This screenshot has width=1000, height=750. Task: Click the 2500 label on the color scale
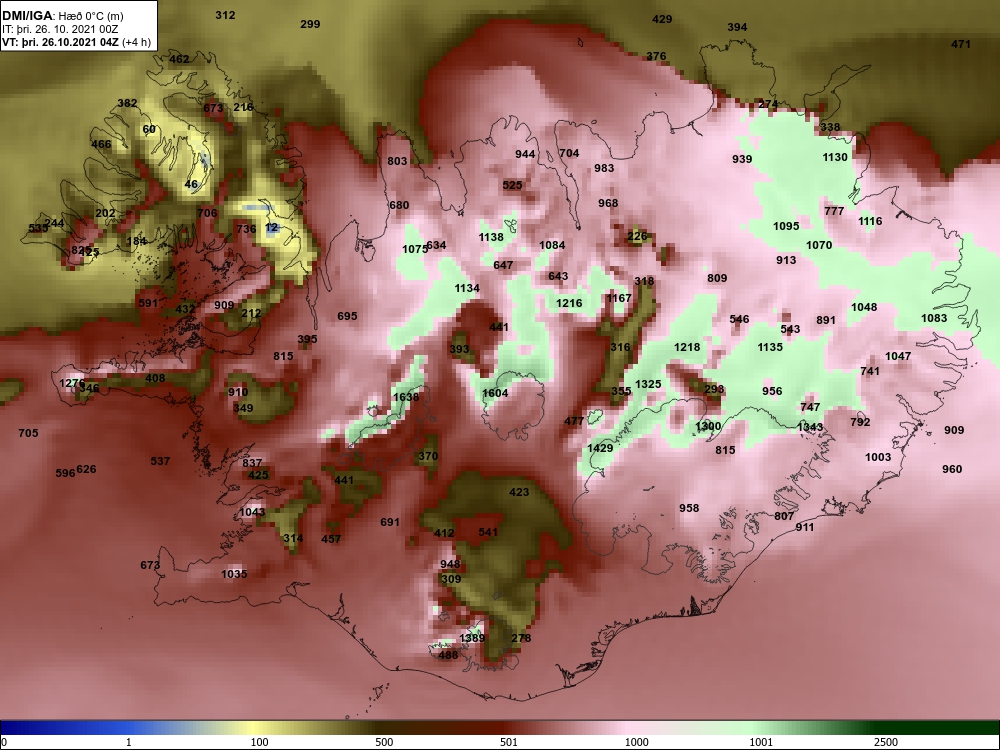886,742
